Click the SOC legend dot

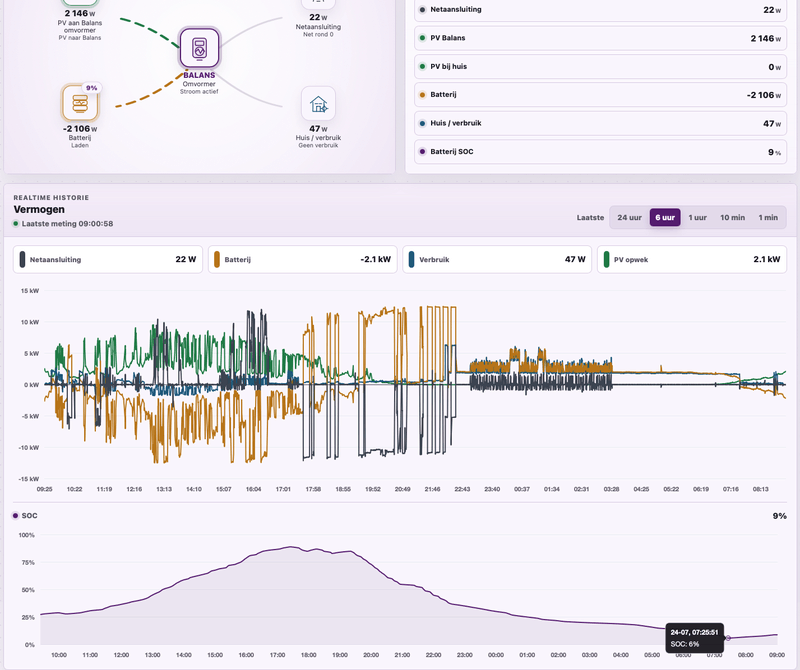click(15, 515)
